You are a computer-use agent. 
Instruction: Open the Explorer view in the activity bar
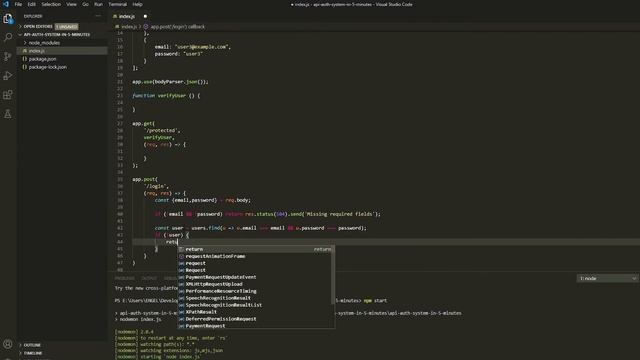[x=8, y=19]
